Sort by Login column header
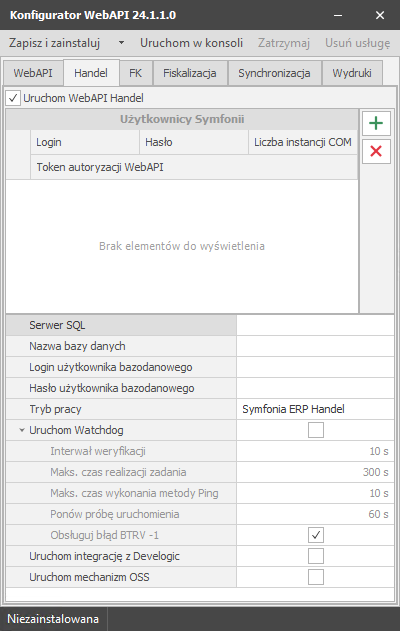The width and height of the screenshot is (400, 631). tap(85, 142)
